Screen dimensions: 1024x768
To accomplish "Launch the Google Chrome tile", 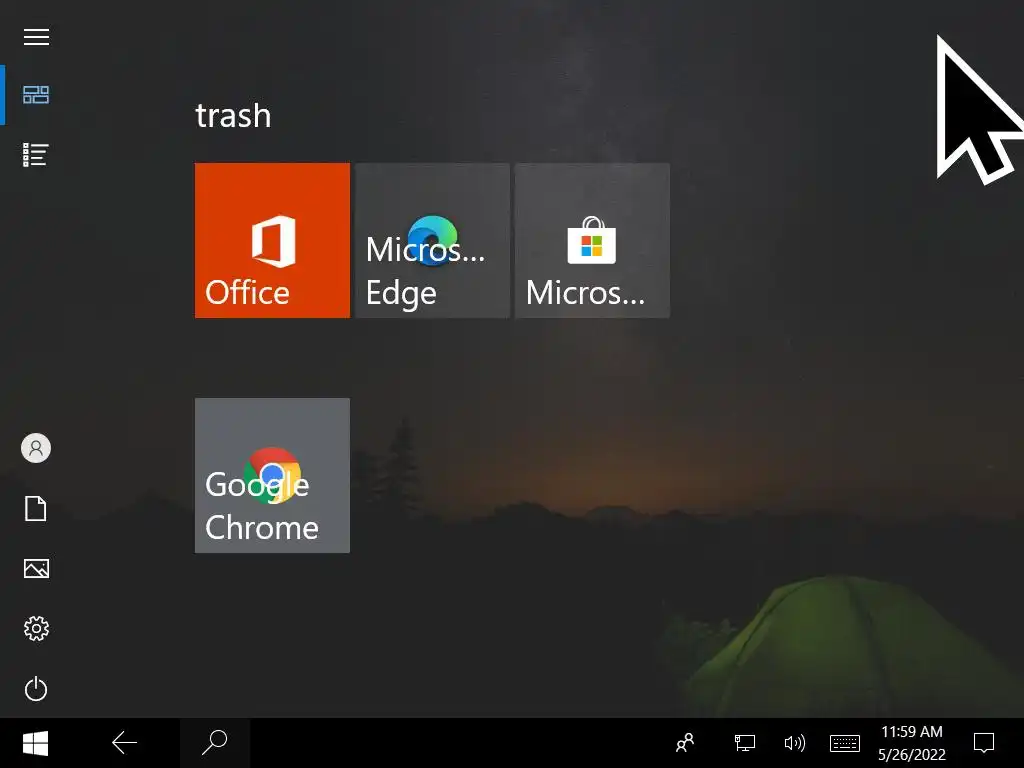I will coord(272,475).
